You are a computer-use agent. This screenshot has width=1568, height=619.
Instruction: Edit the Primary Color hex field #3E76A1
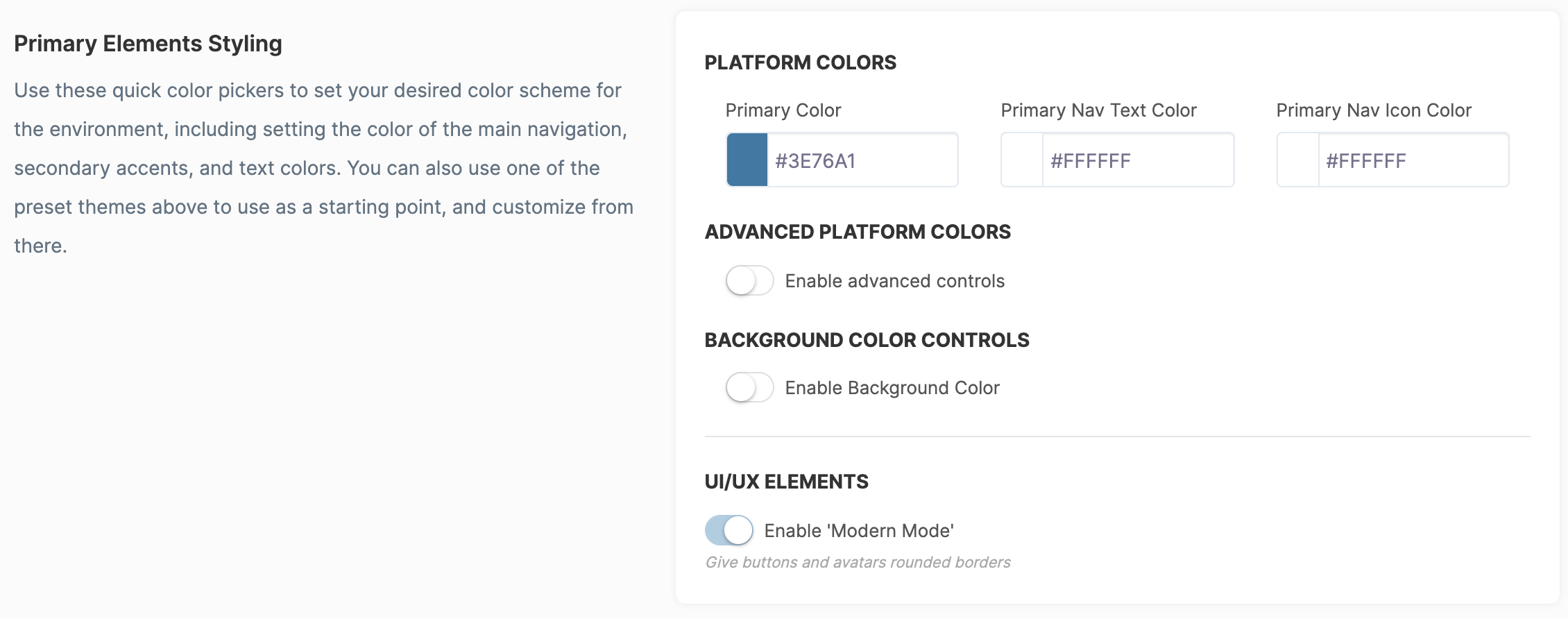862,160
